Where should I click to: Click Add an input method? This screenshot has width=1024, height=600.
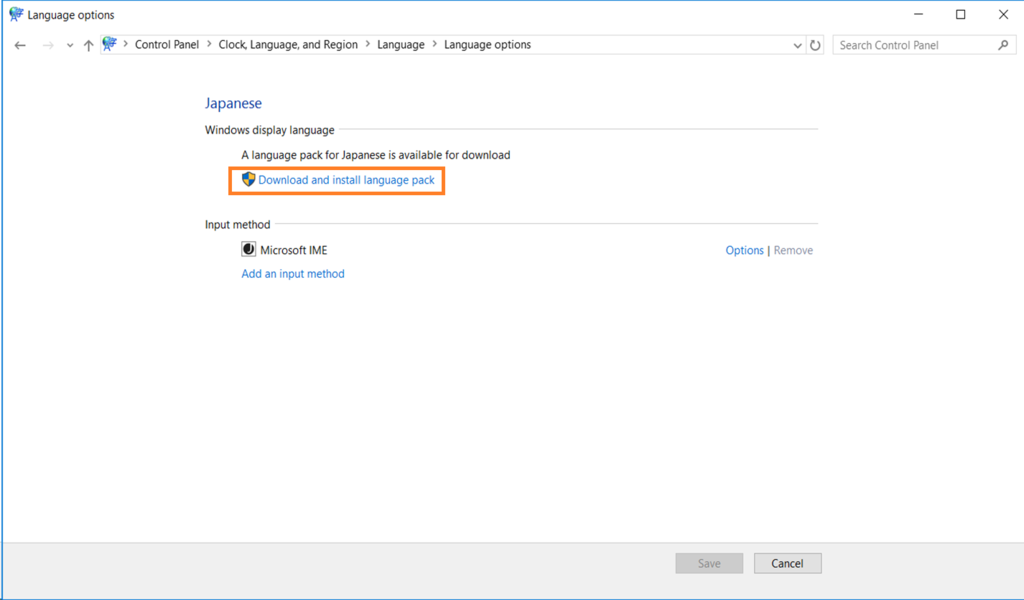click(x=293, y=274)
